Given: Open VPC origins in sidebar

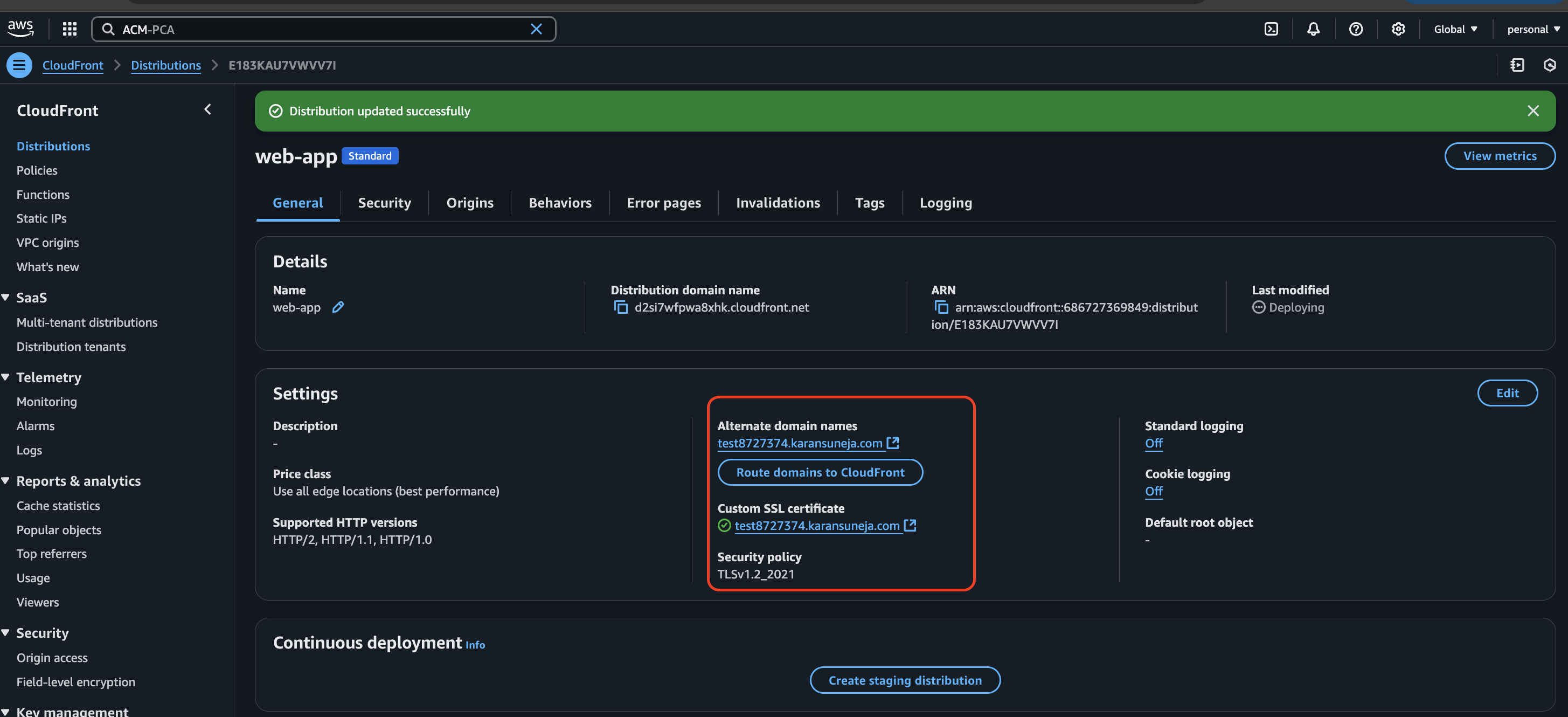Looking at the screenshot, I should (x=47, y=243).
